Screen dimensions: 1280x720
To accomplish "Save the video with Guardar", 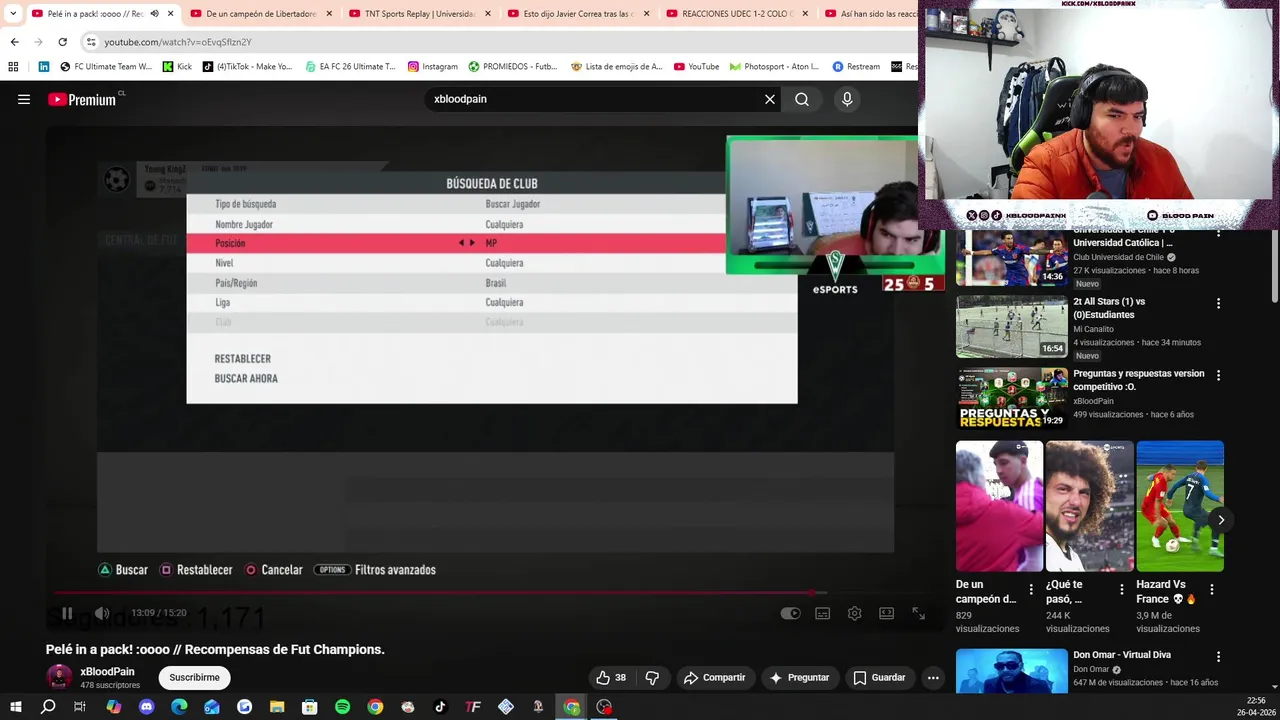I will tap(879, 677).
